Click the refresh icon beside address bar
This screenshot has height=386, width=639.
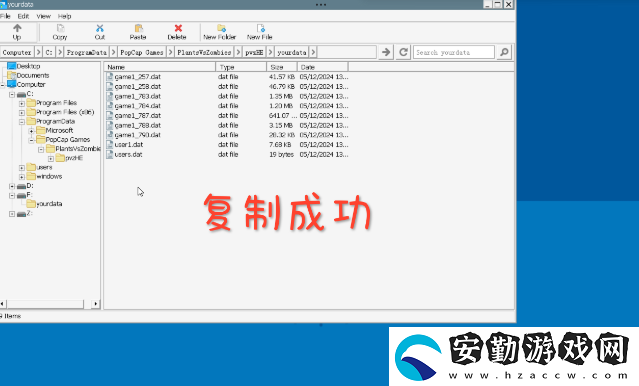point(403,52)
